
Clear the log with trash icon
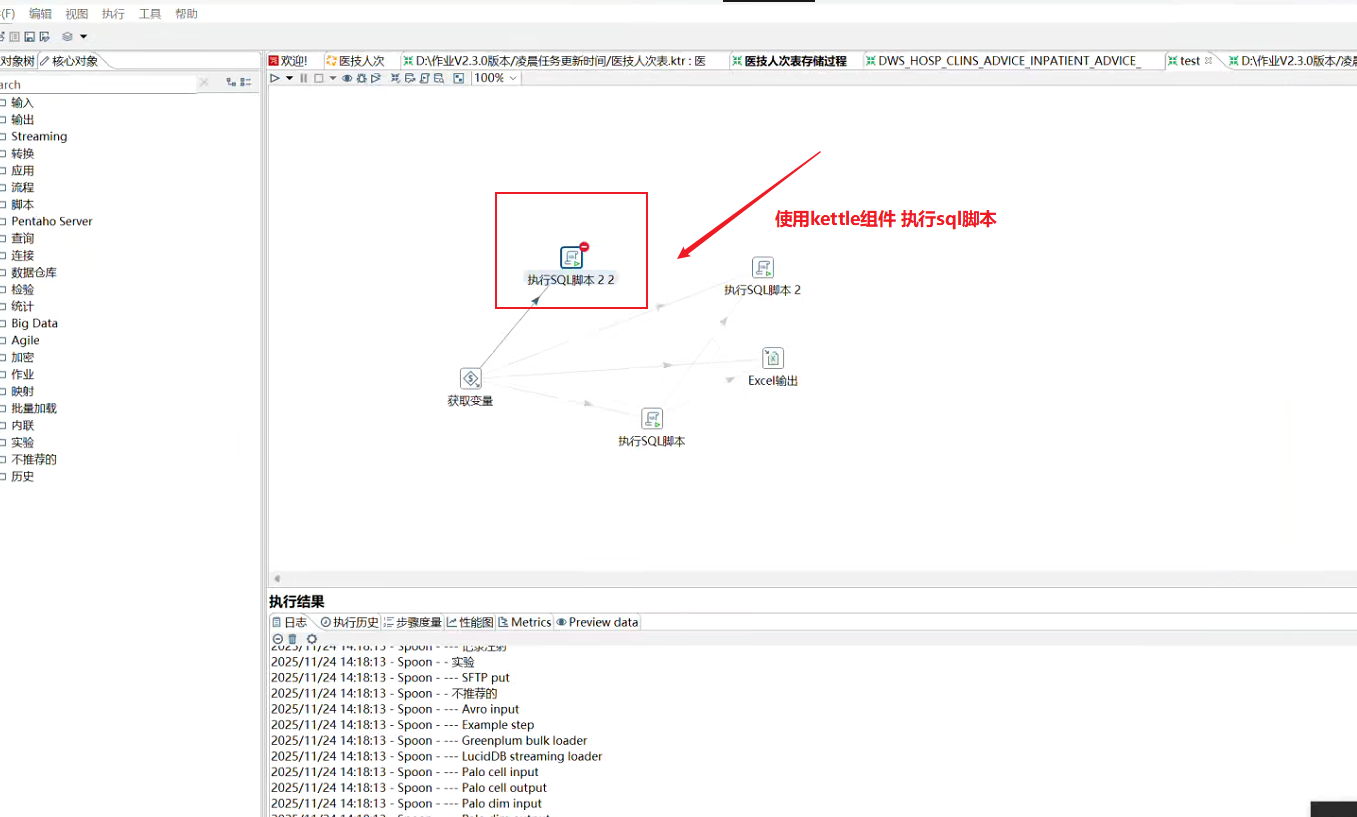click(x=293, y=639)
